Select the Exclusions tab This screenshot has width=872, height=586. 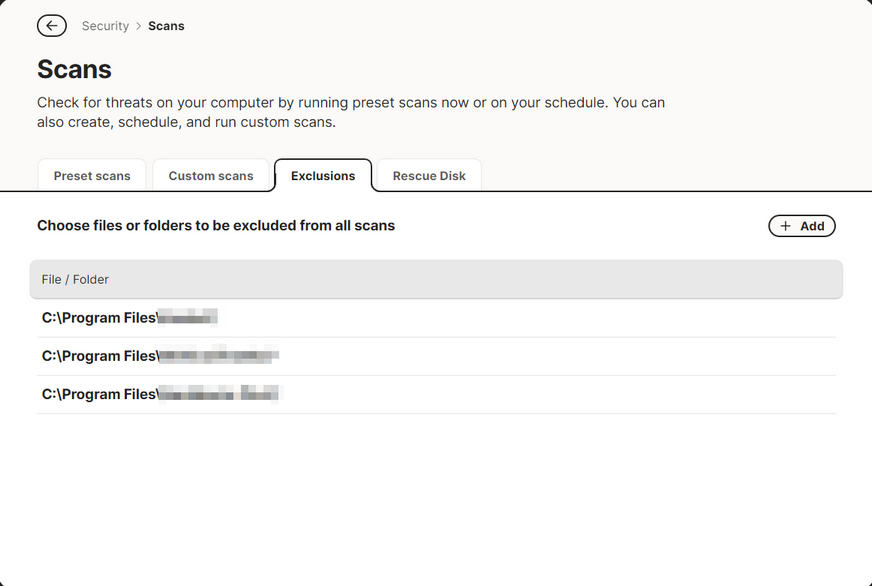(323, 176)
